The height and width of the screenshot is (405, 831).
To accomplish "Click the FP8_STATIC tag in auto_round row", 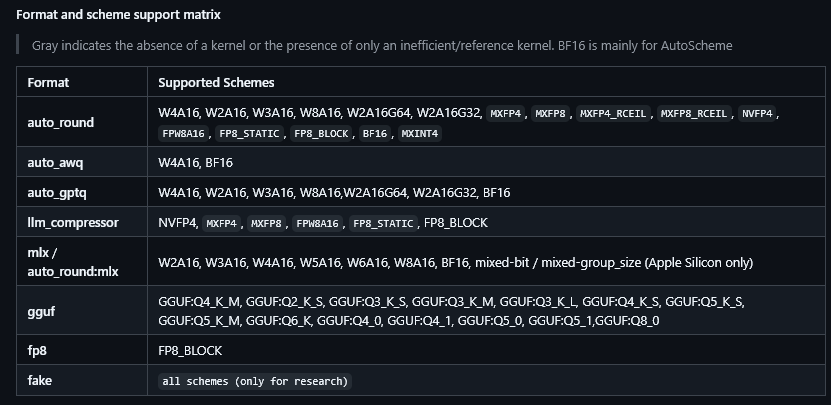I will click(x=249, y=134).
